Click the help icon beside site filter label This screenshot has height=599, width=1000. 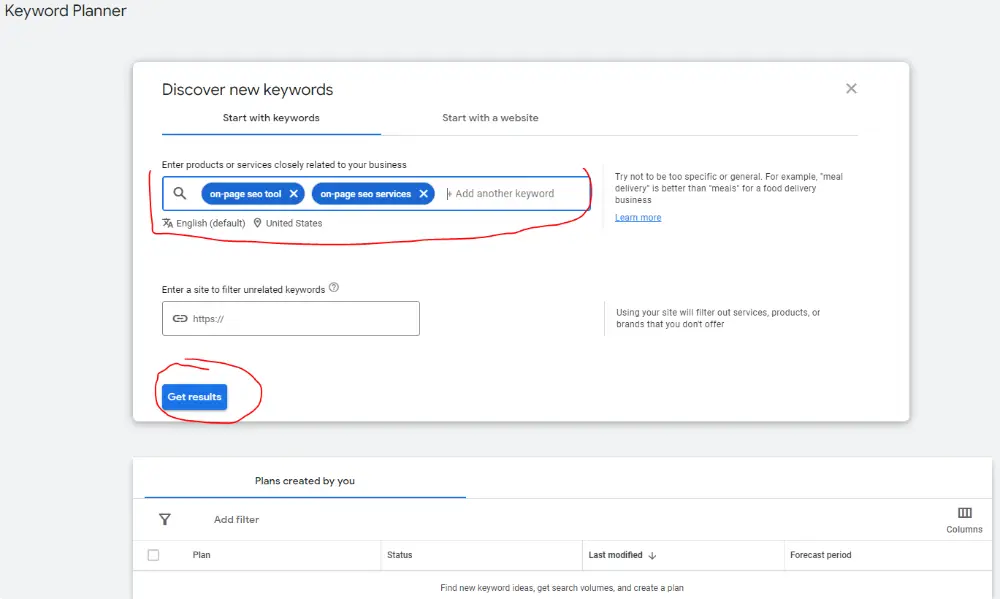coord(334,288)
